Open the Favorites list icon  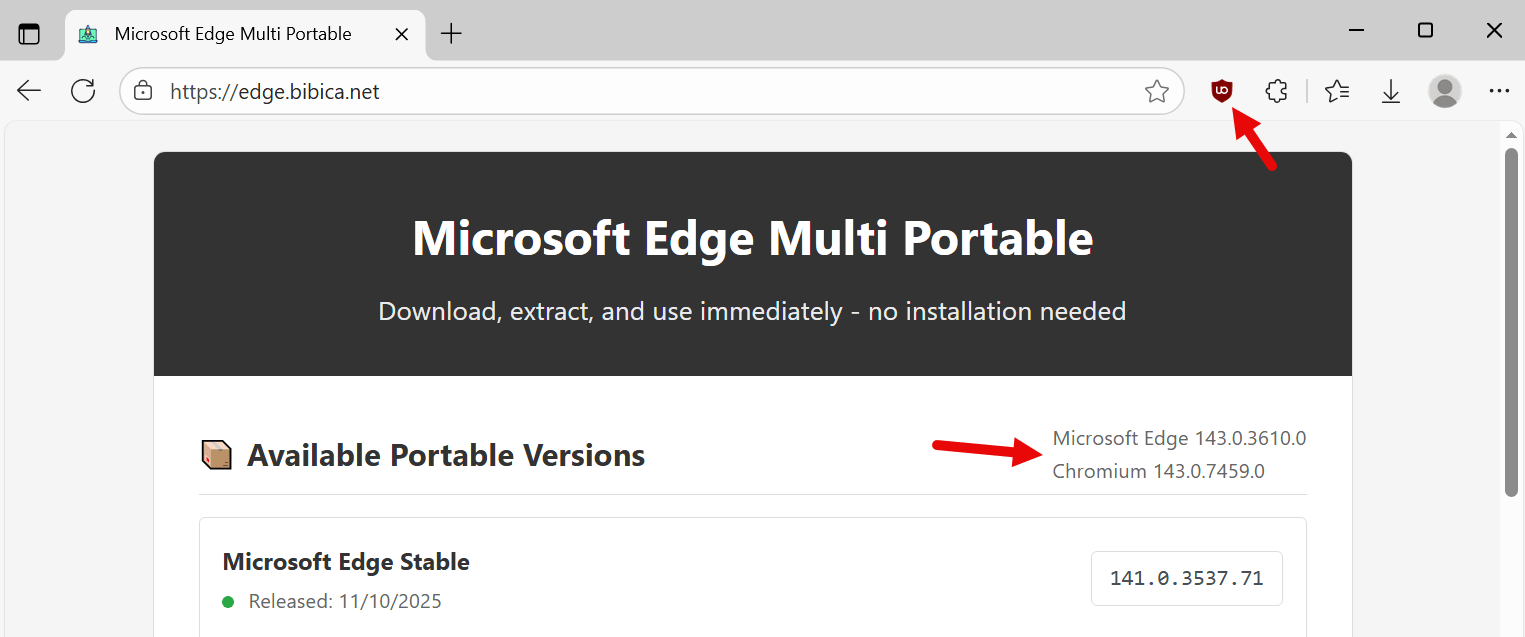[1337, 91]
